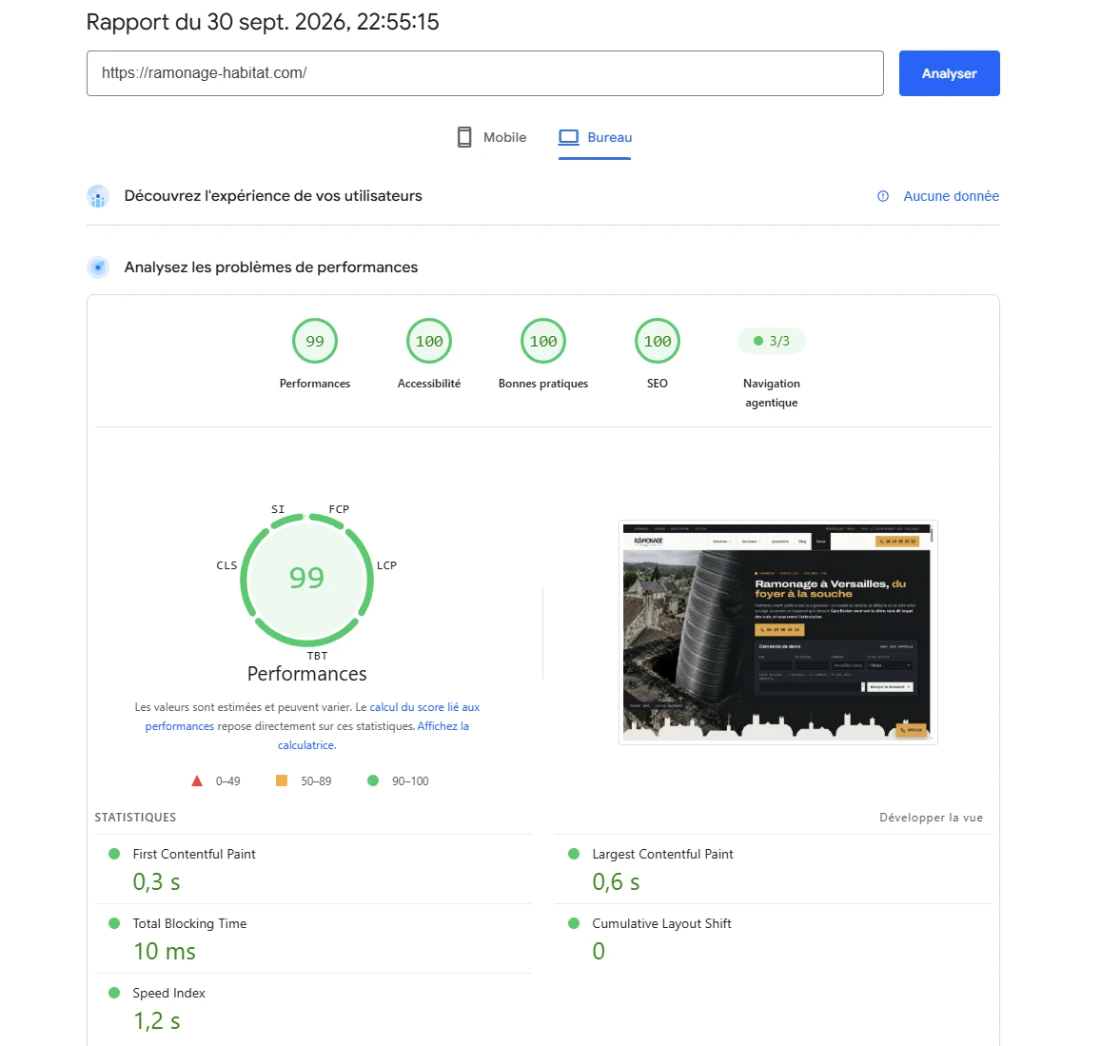Click the info icon beside Aucune donnée
This screenshot has height=1046, width=1100.
[x=883, y=196]
